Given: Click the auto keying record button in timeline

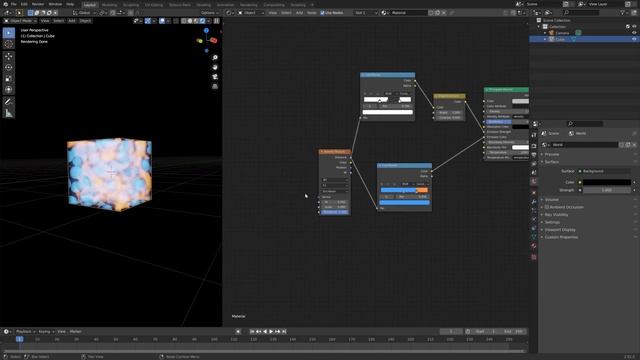Looking at the screenshot, I should 238,332.
